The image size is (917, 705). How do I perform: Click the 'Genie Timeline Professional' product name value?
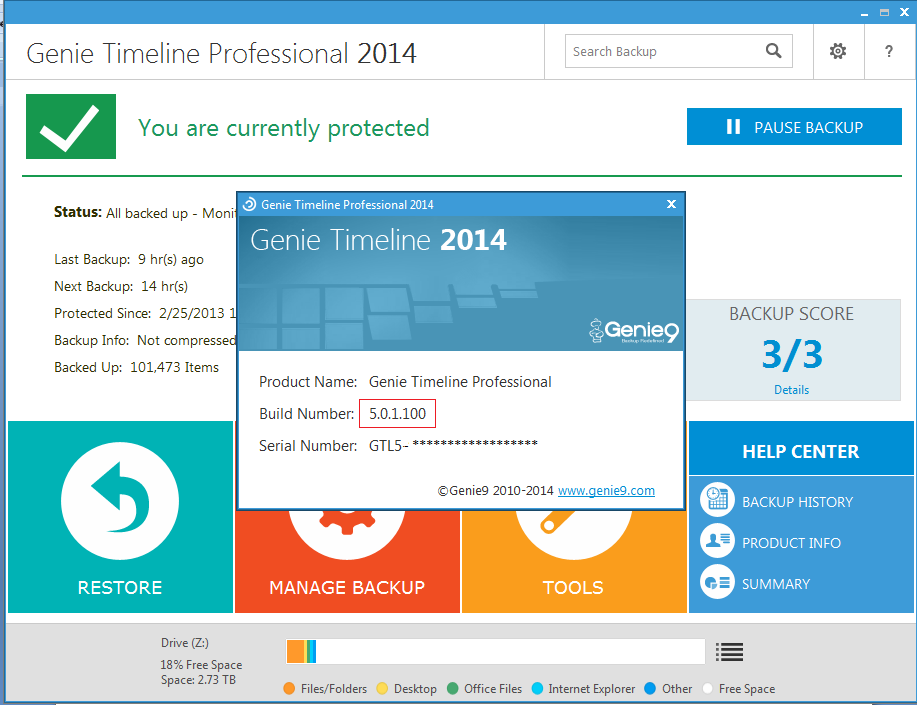[460, 381]
